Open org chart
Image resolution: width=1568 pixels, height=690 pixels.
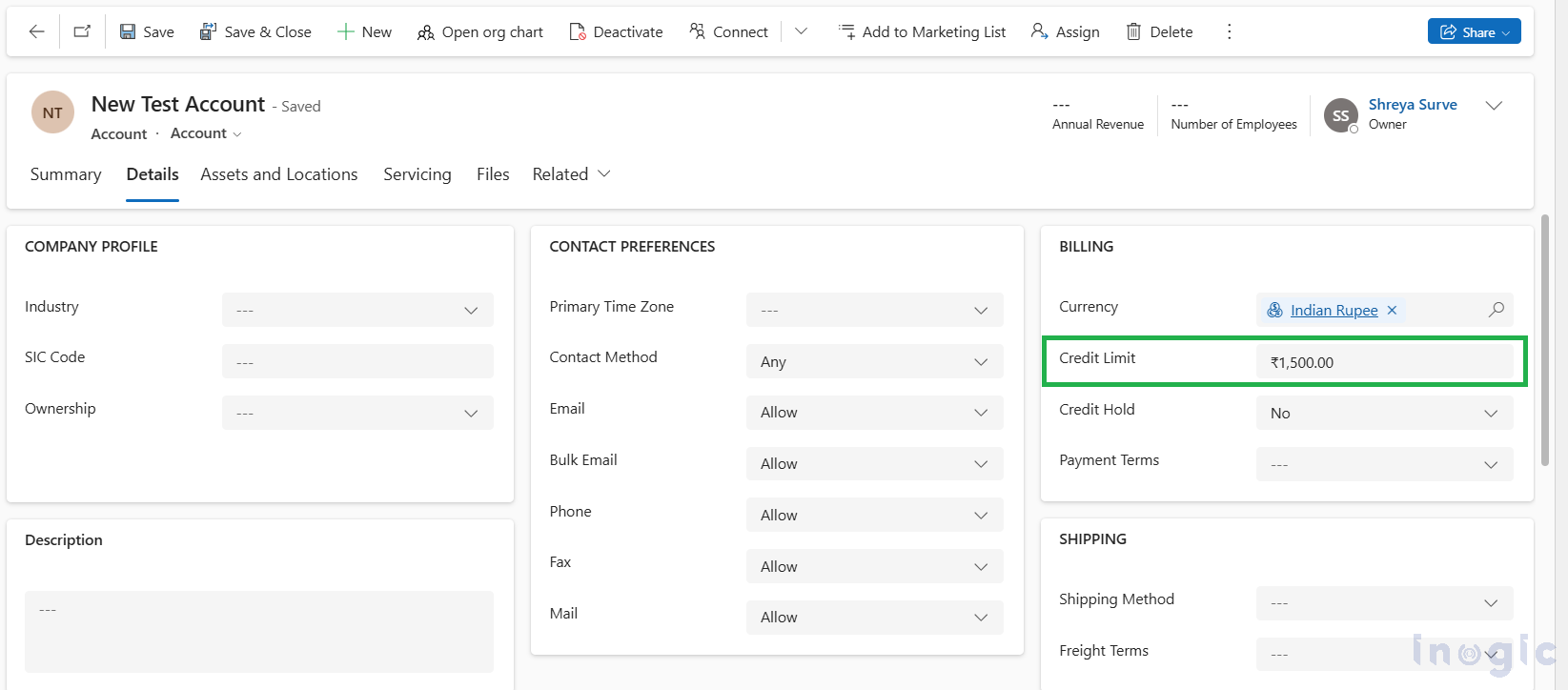(480, 31)
